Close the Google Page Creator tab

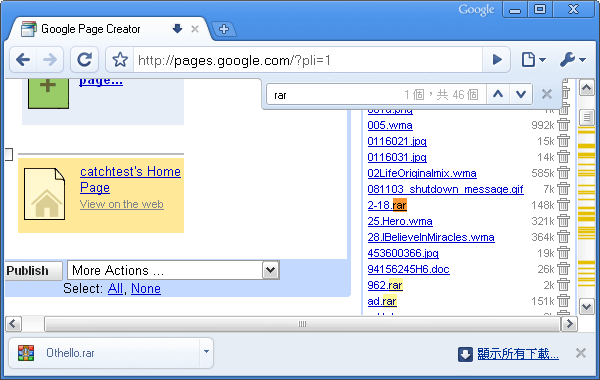(x=195, y=29)
